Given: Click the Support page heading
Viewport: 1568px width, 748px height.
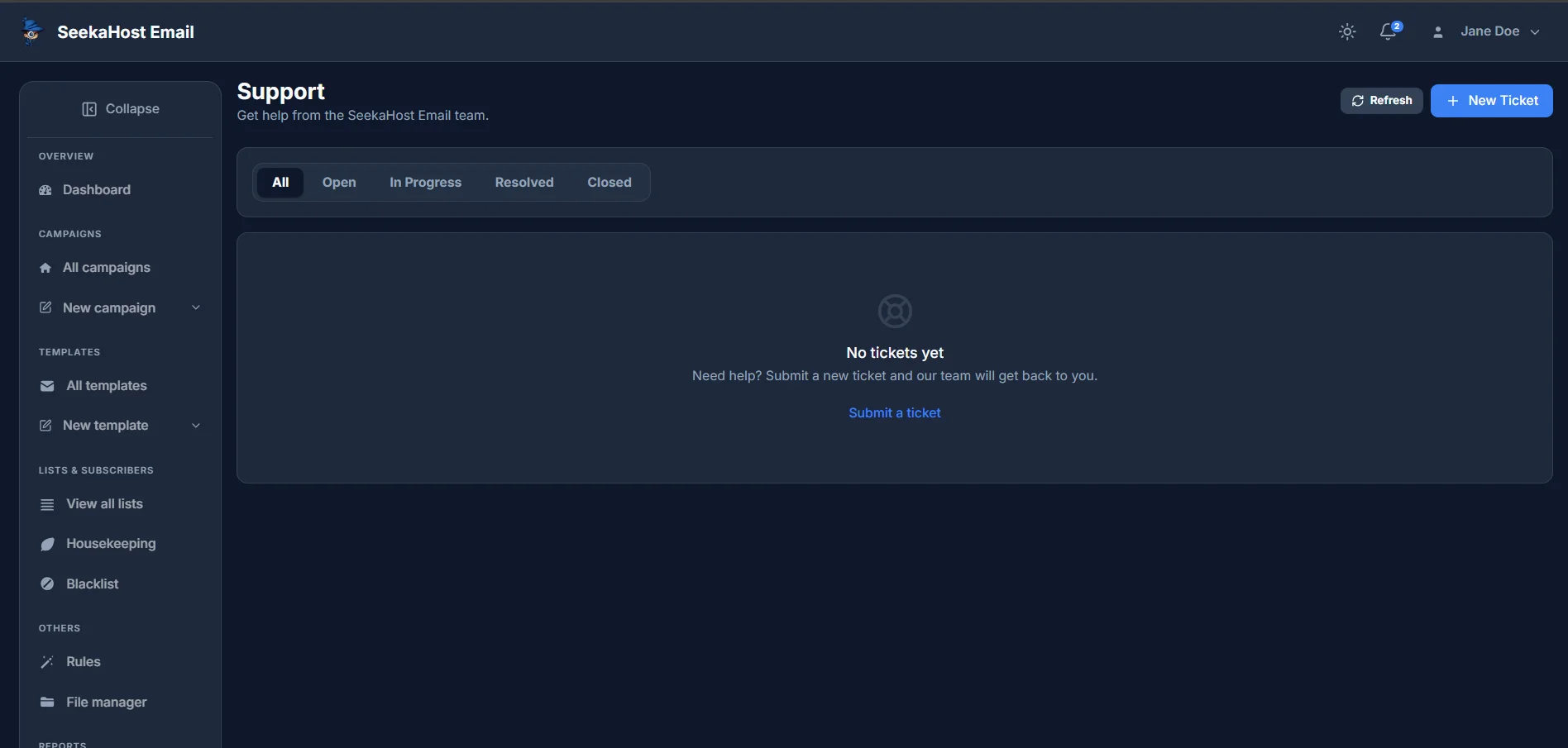Looking at the screenshot, I should (281, 91).
